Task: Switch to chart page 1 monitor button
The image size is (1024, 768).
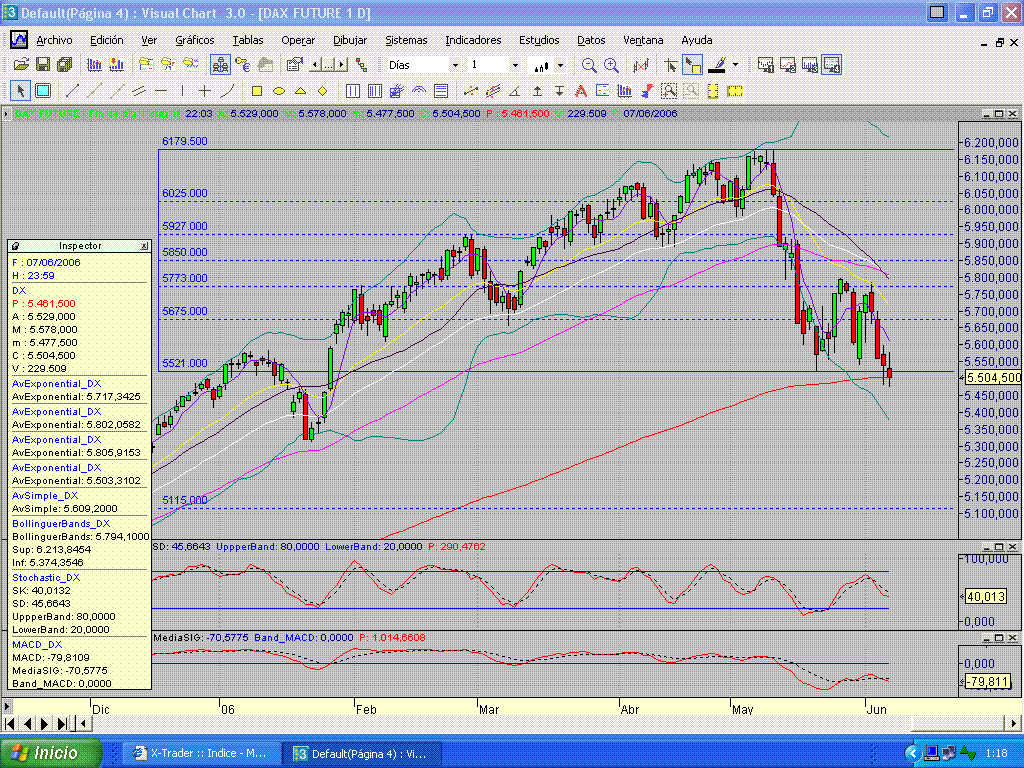Action: click(x=765, y=65)
